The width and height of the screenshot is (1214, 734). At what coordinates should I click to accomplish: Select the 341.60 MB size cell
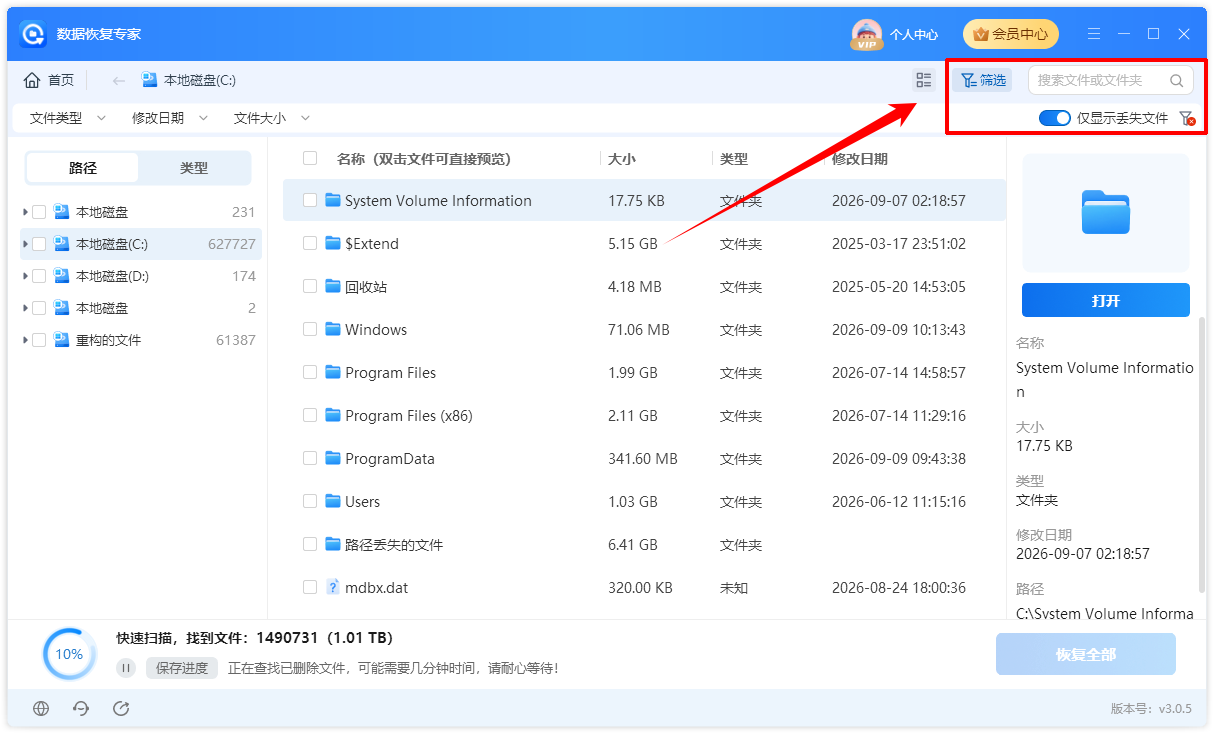click(x=643, y=458)
